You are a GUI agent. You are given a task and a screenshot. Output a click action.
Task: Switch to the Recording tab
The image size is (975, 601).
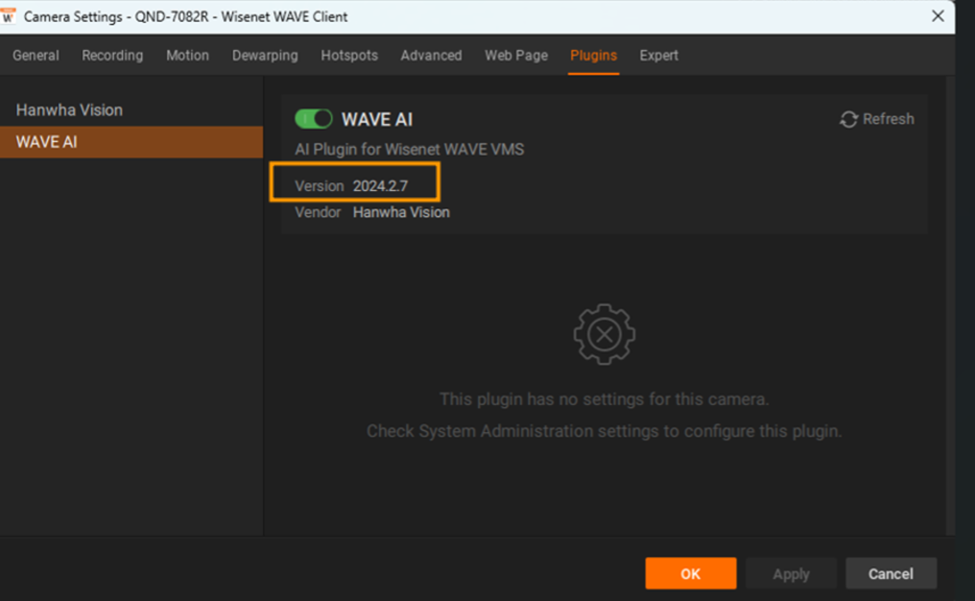[113, 55]
